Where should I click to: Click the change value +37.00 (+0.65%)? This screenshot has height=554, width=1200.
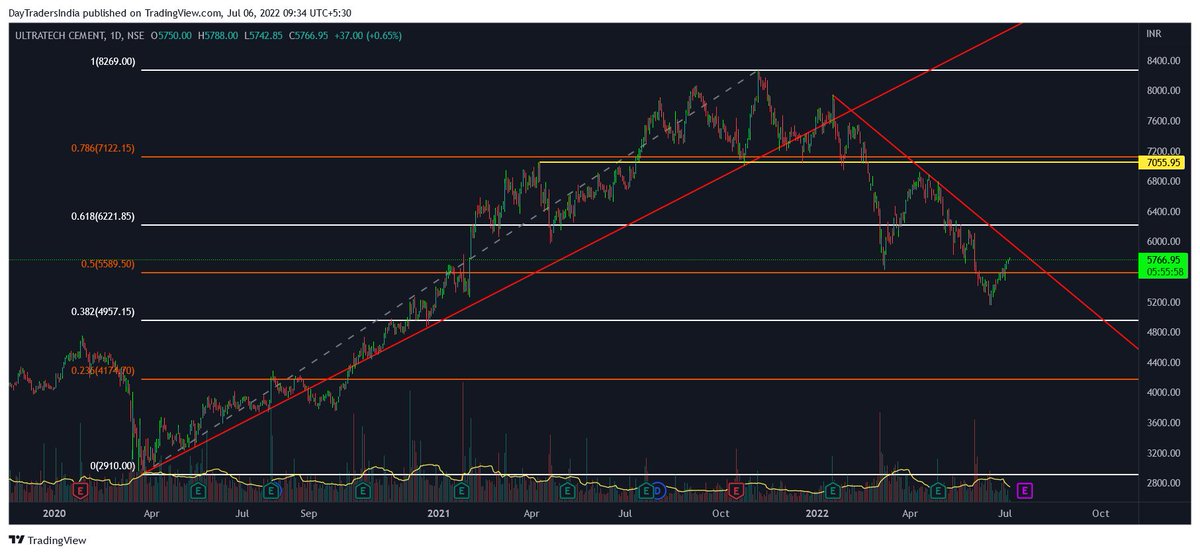tap(368, 34)
